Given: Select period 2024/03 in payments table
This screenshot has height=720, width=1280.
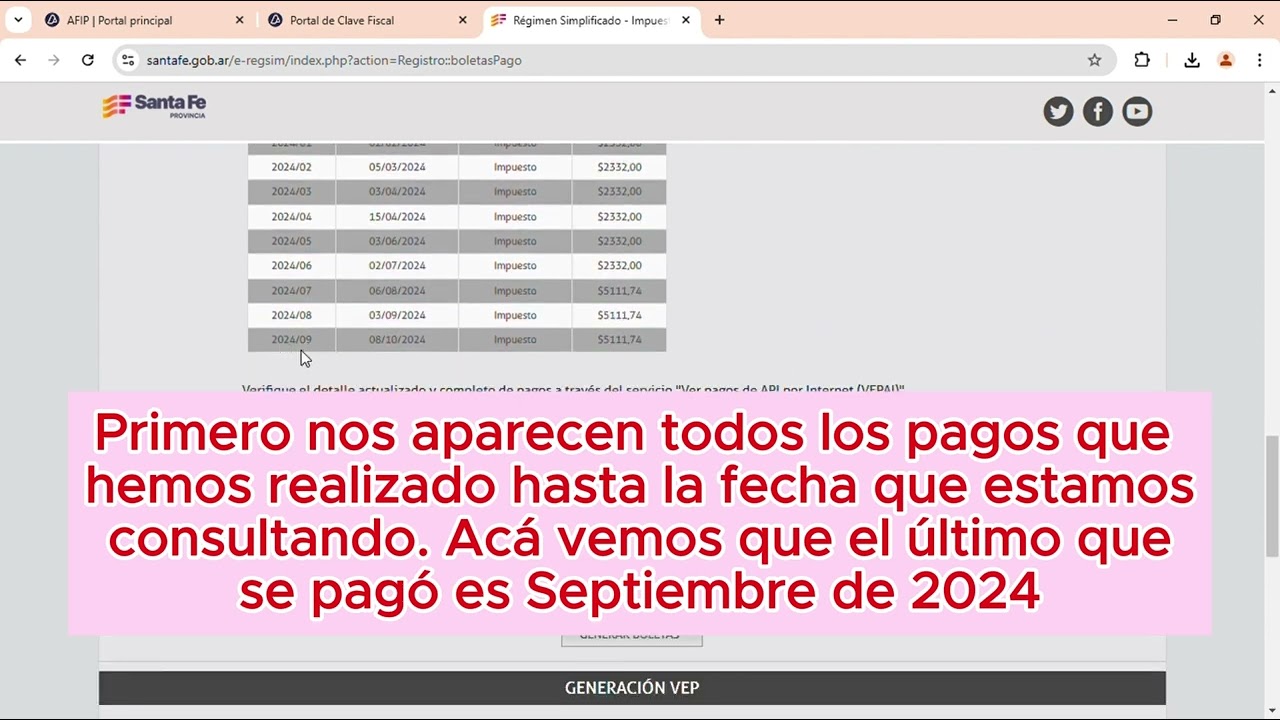Looking at the screenshot, I should click(x=291, y=191).
